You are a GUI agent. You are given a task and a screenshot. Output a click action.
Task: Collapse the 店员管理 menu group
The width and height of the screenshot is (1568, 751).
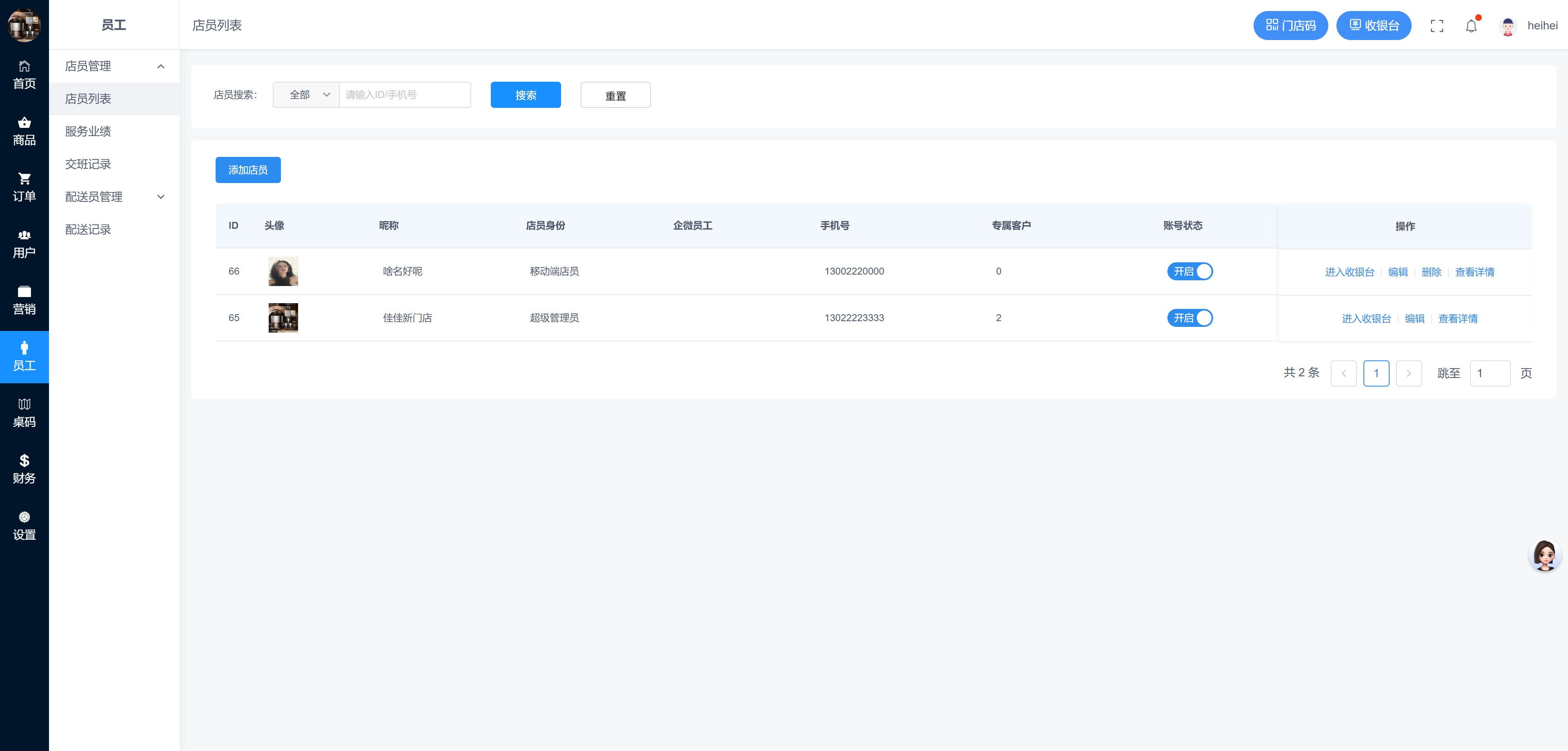114,66
